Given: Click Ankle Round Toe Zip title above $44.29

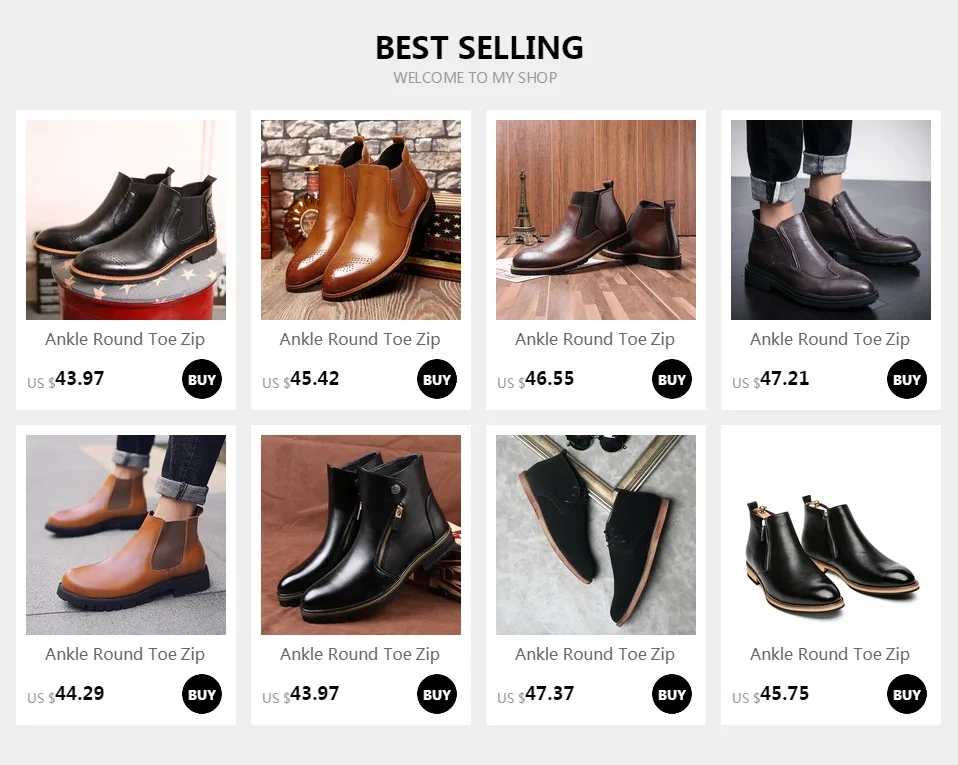Looking at the screenshot, I should [125, 654].
